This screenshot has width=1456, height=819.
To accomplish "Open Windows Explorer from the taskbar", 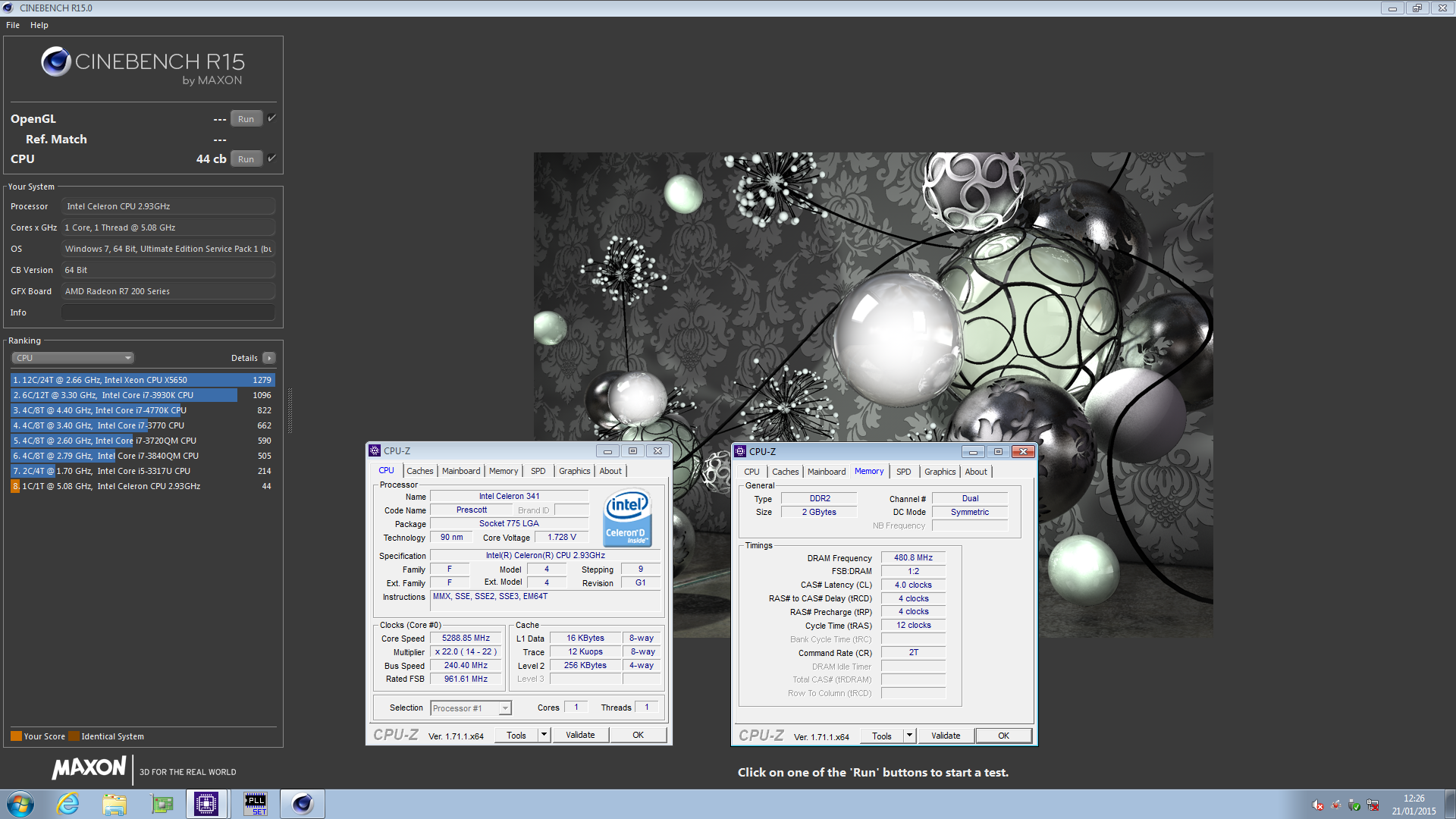I will click(115, 804).
